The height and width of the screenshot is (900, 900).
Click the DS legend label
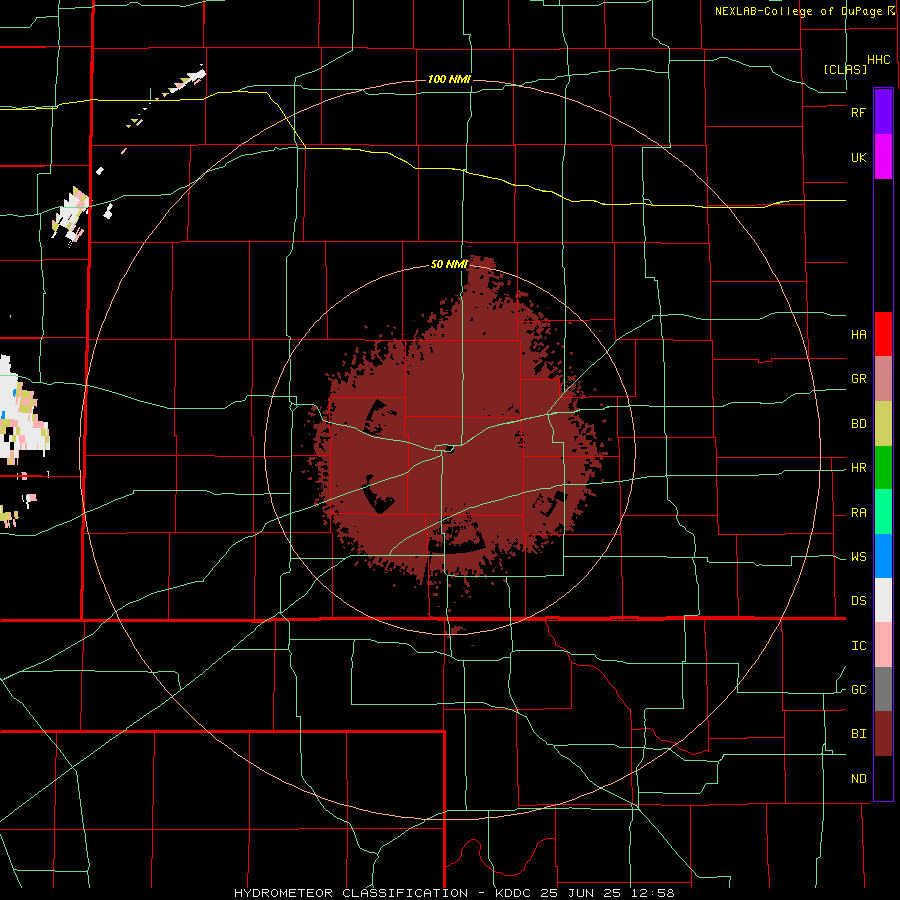(858, 601)
